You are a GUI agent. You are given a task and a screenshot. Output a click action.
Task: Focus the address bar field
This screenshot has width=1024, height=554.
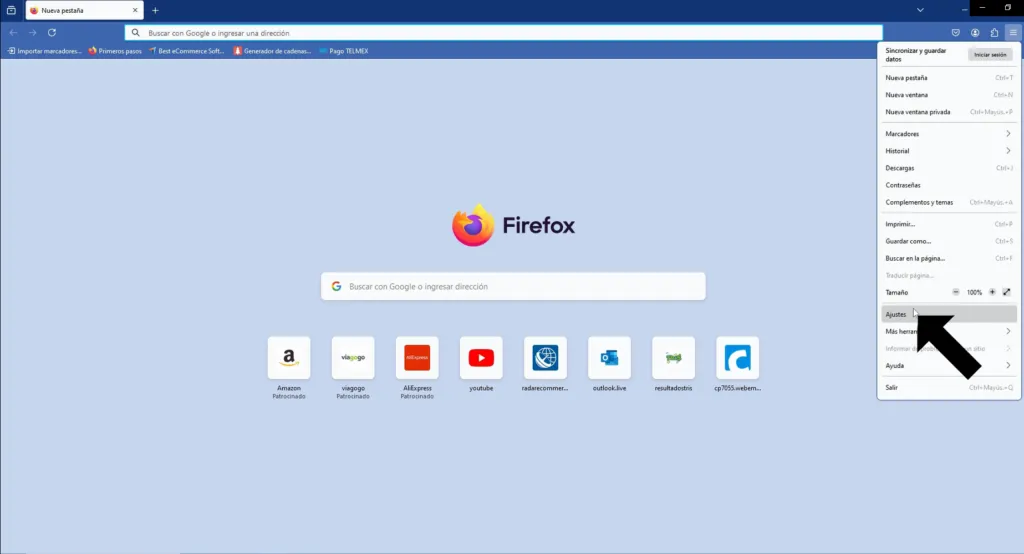tap(504, 33)
